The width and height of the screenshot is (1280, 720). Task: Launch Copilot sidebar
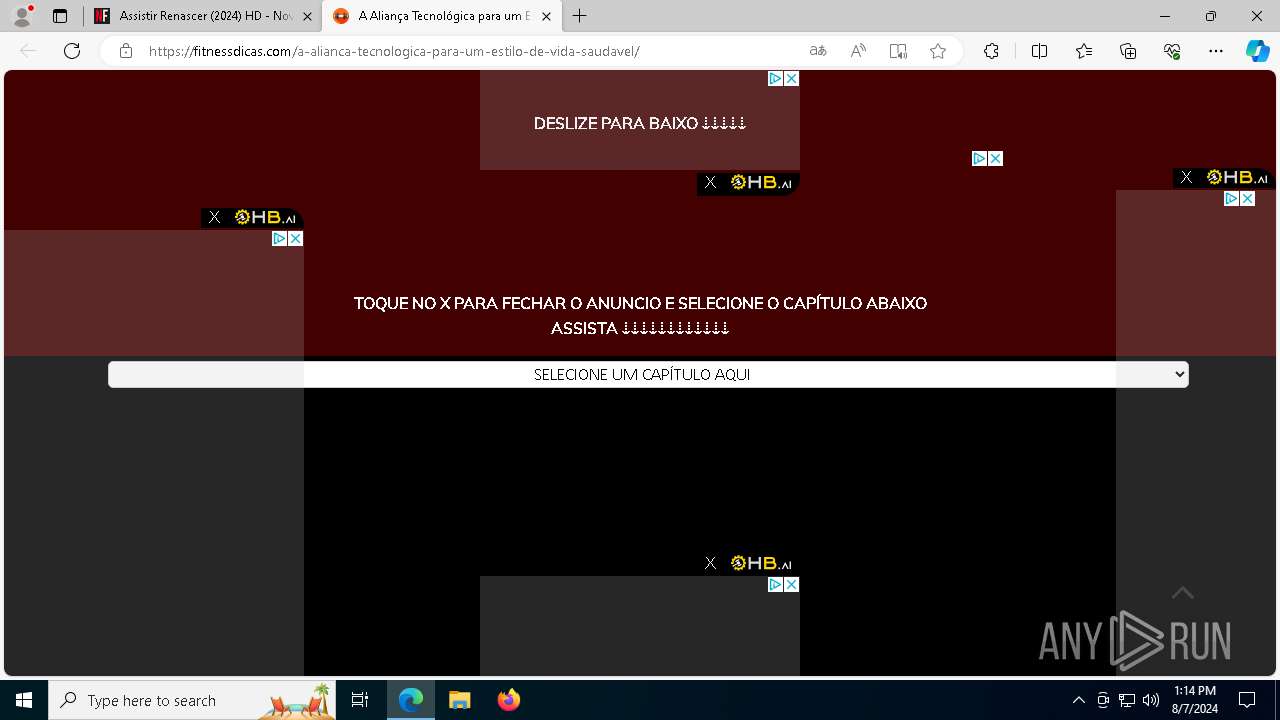click(1258, 51)
